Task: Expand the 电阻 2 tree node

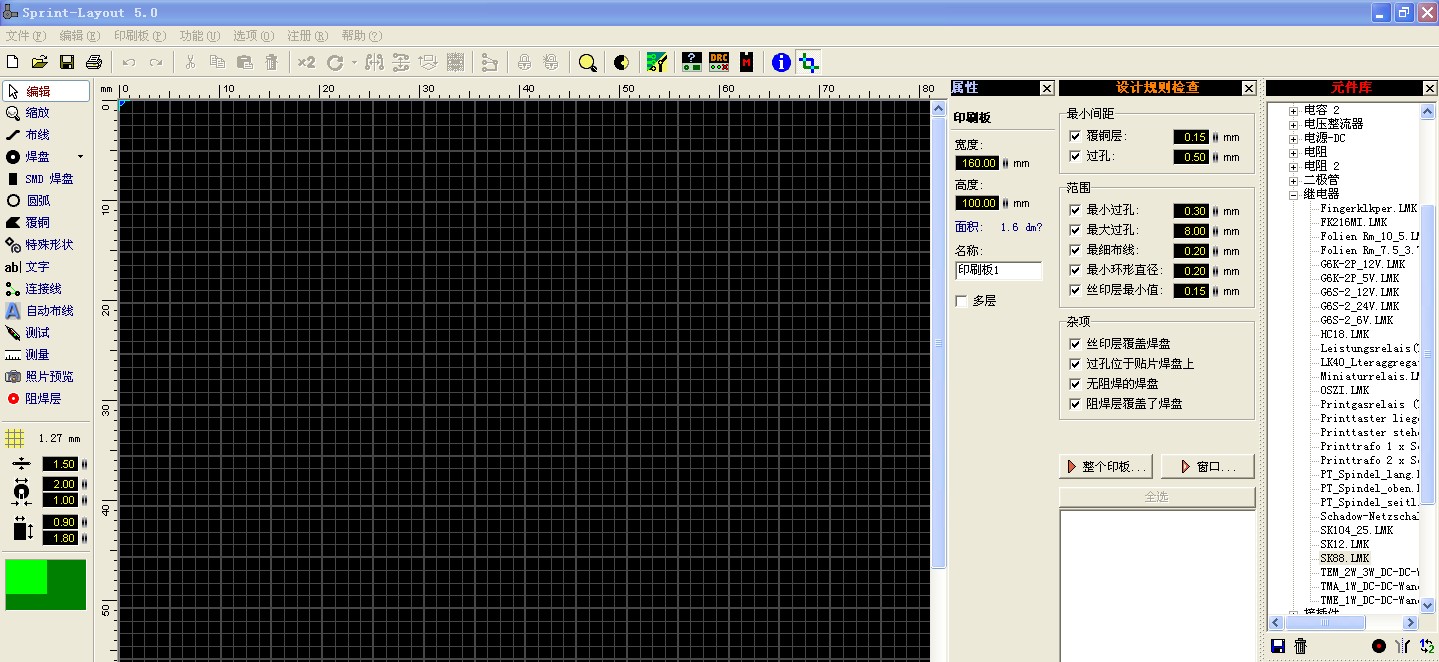Action: [1293, 166]
